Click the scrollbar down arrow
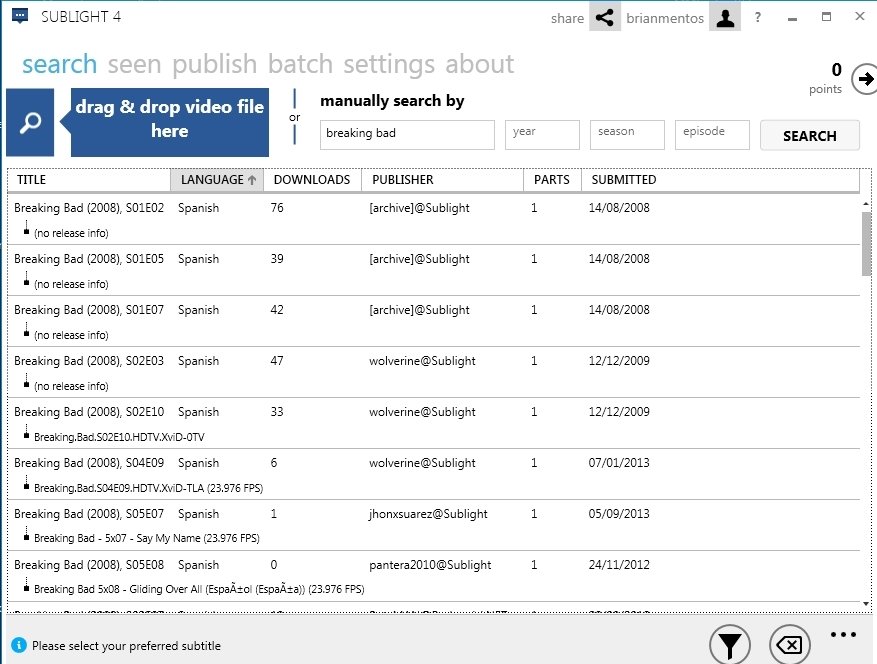The height and width of the screenshot is (664, 877). [866, 604]
